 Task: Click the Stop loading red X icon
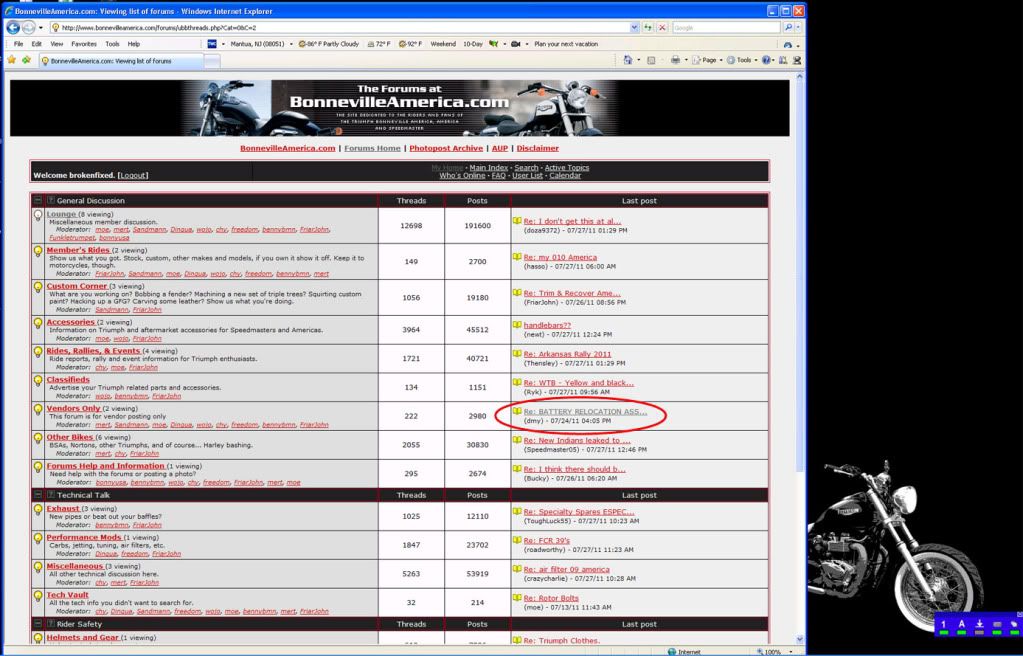pos(663,27)
